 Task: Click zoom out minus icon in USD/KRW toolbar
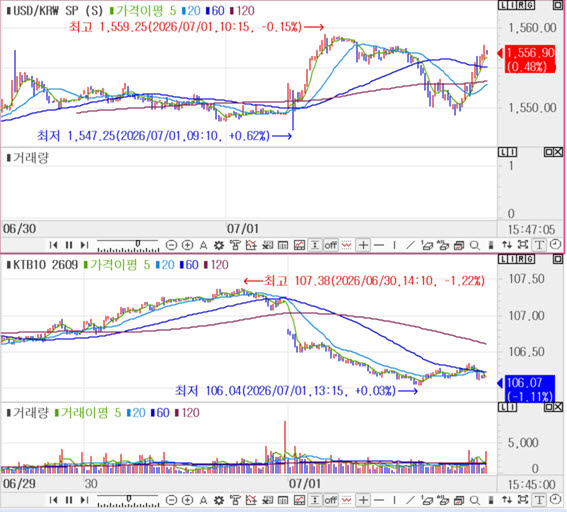(x=171, y=246)
